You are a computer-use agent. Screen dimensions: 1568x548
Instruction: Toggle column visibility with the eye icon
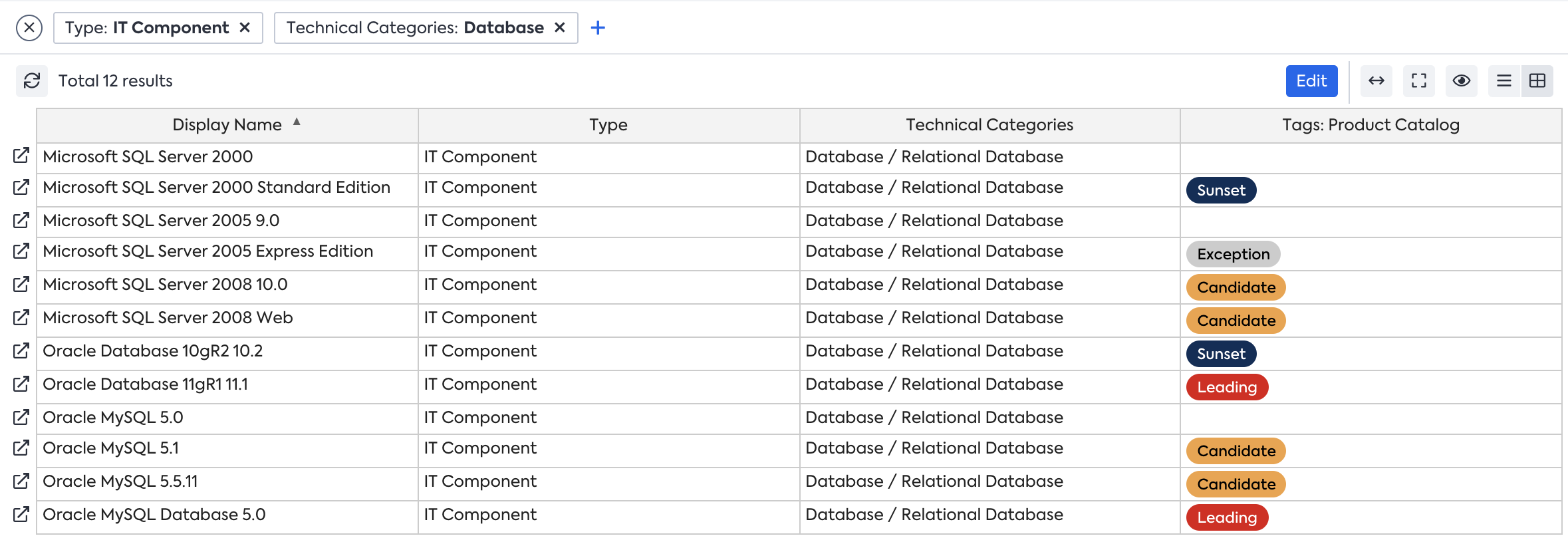(1462, 81)
